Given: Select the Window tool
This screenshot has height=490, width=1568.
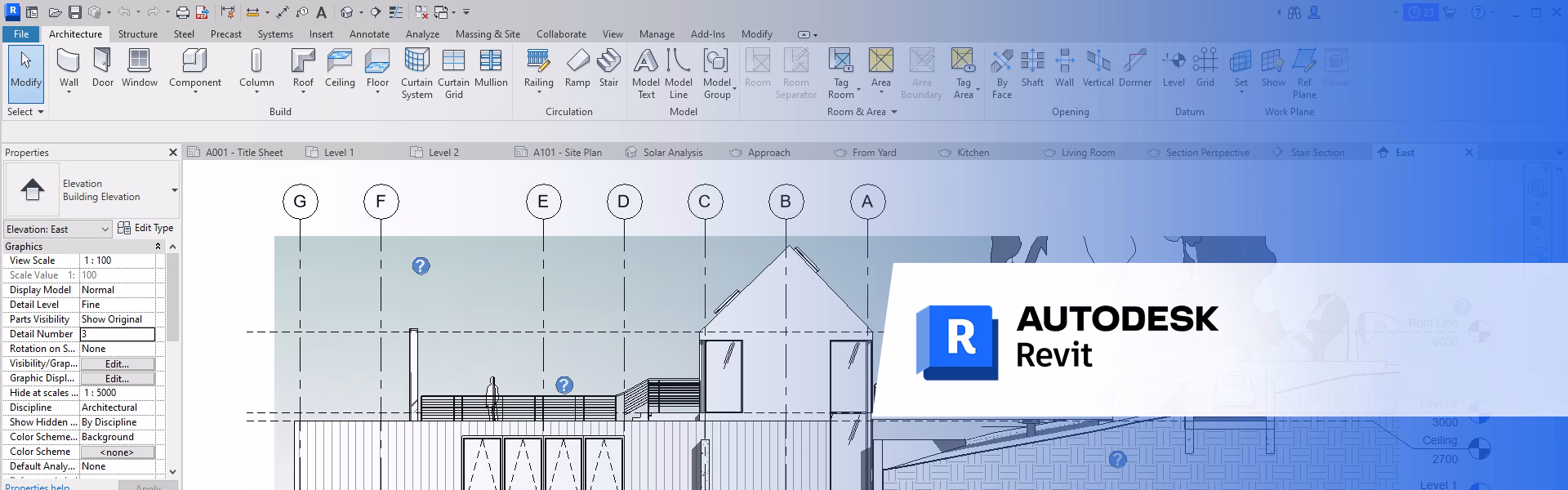Looking at the screenshot, I should tap(139, 67).
